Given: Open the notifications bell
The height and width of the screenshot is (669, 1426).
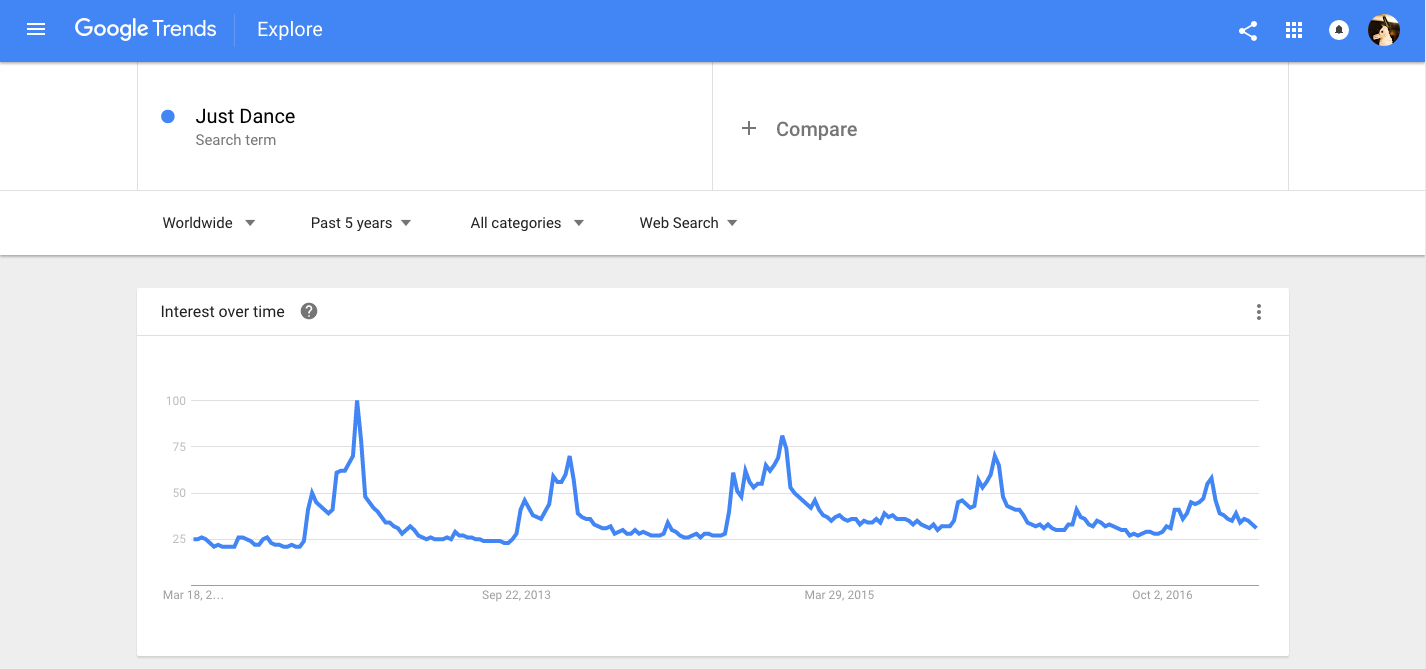Looking at the screenshot, I should [1339, 30].
